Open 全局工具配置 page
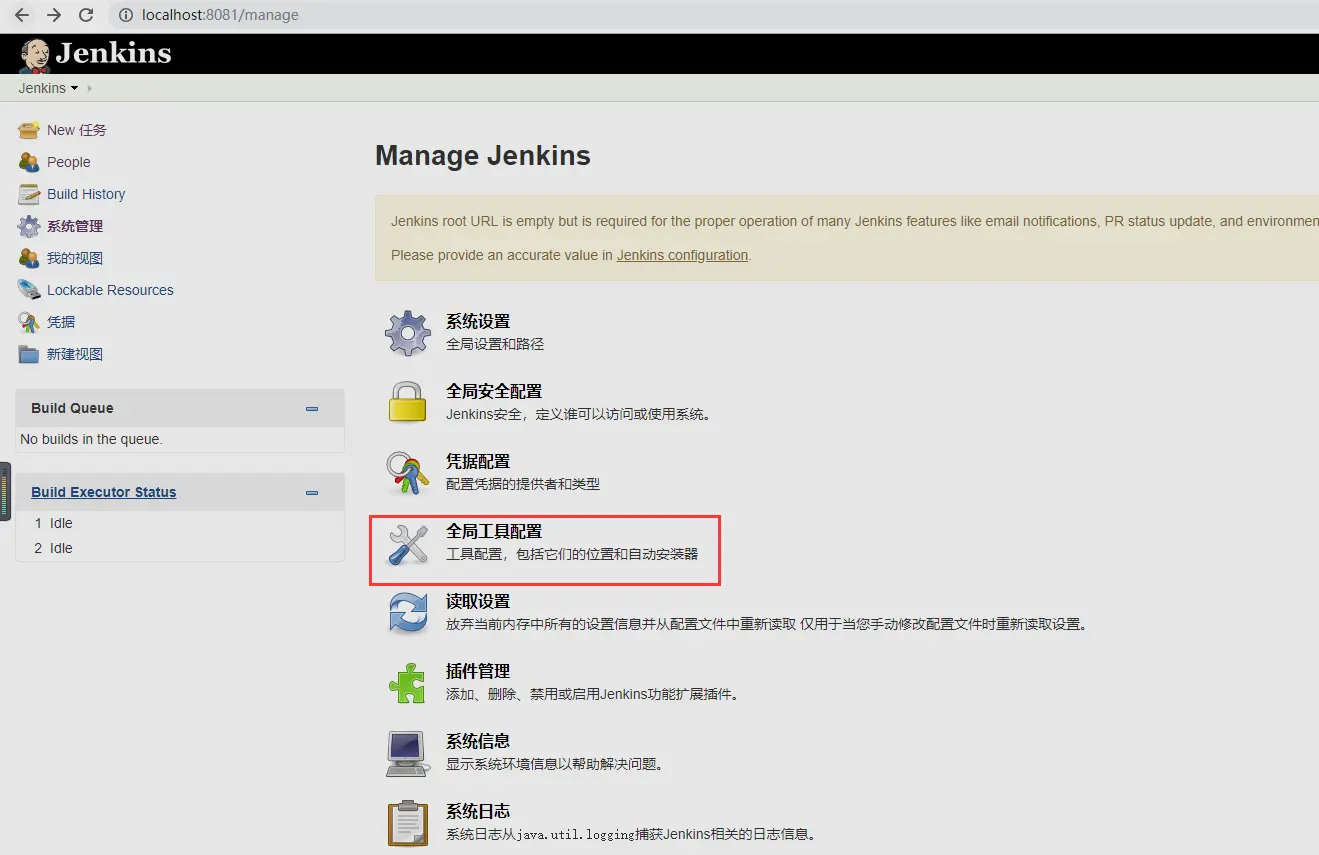This screenshot has width=1319, height=855. pos(494,532)
